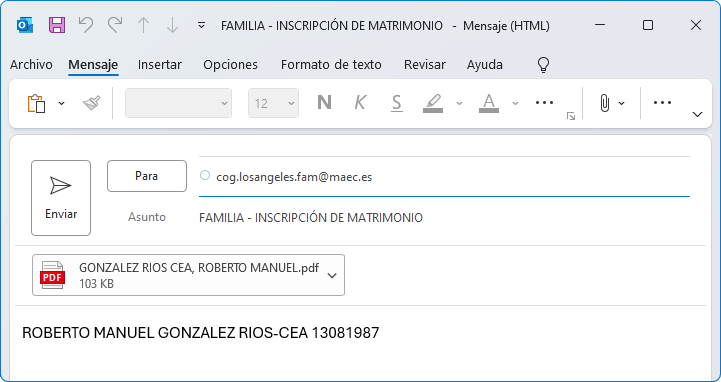
Task: Open the Archivo menu
Action: click(x=31, y=64)
